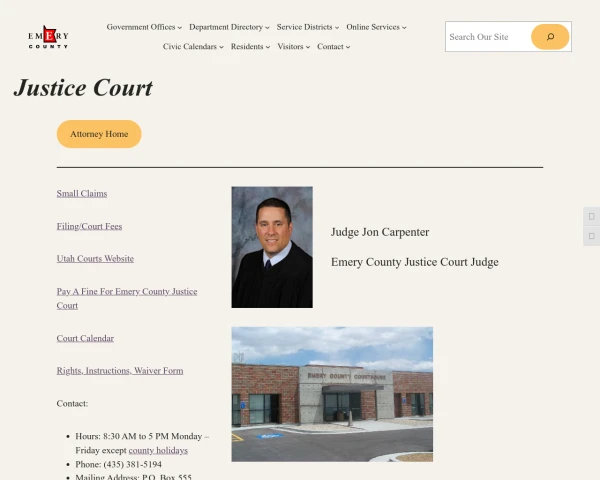Image resolution: width=600 pixels, height=480 pixels.
Task: Open the Filing/Court Fees link
Action: (90, 226)
